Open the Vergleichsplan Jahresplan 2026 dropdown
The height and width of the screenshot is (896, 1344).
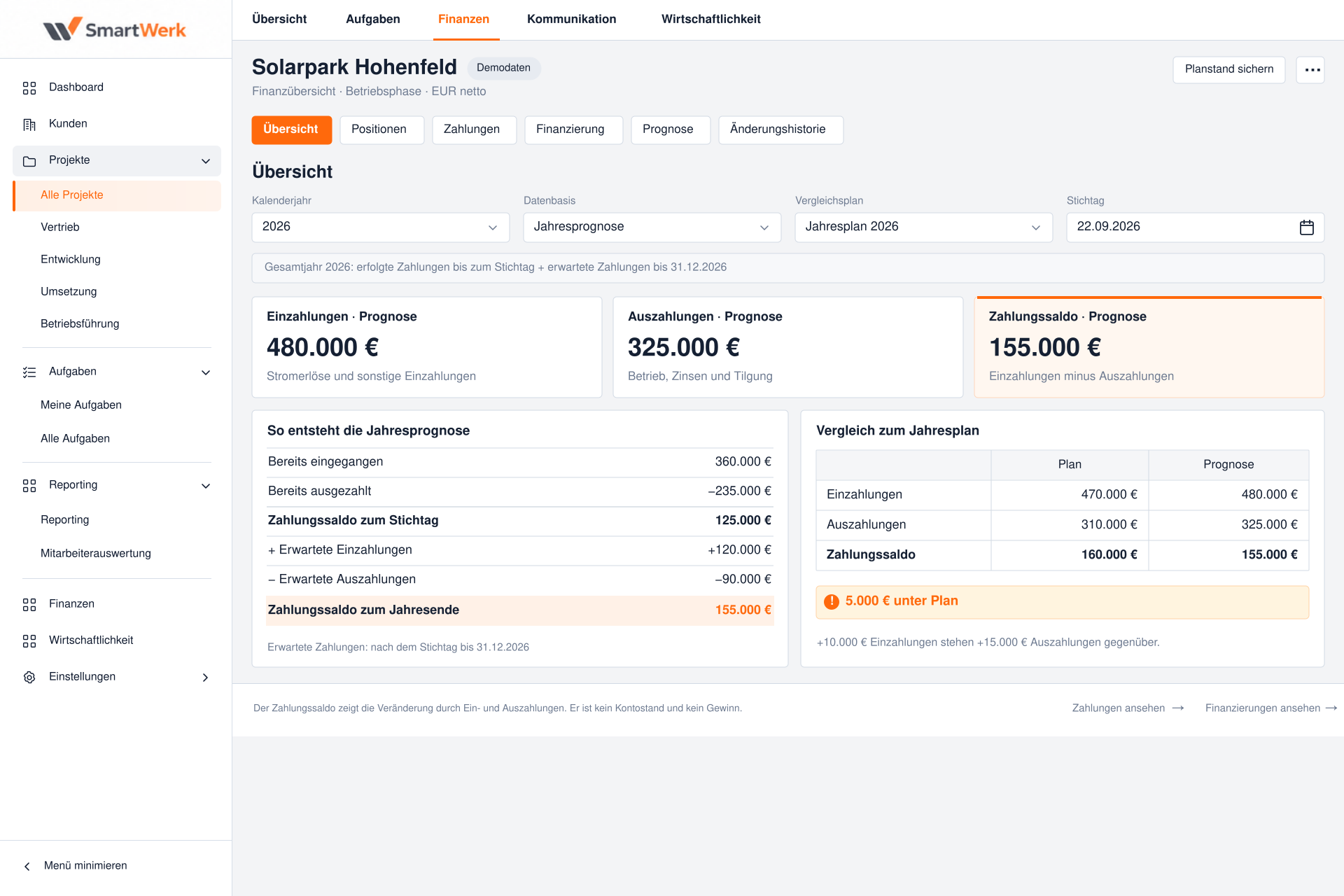click(924, 227)
